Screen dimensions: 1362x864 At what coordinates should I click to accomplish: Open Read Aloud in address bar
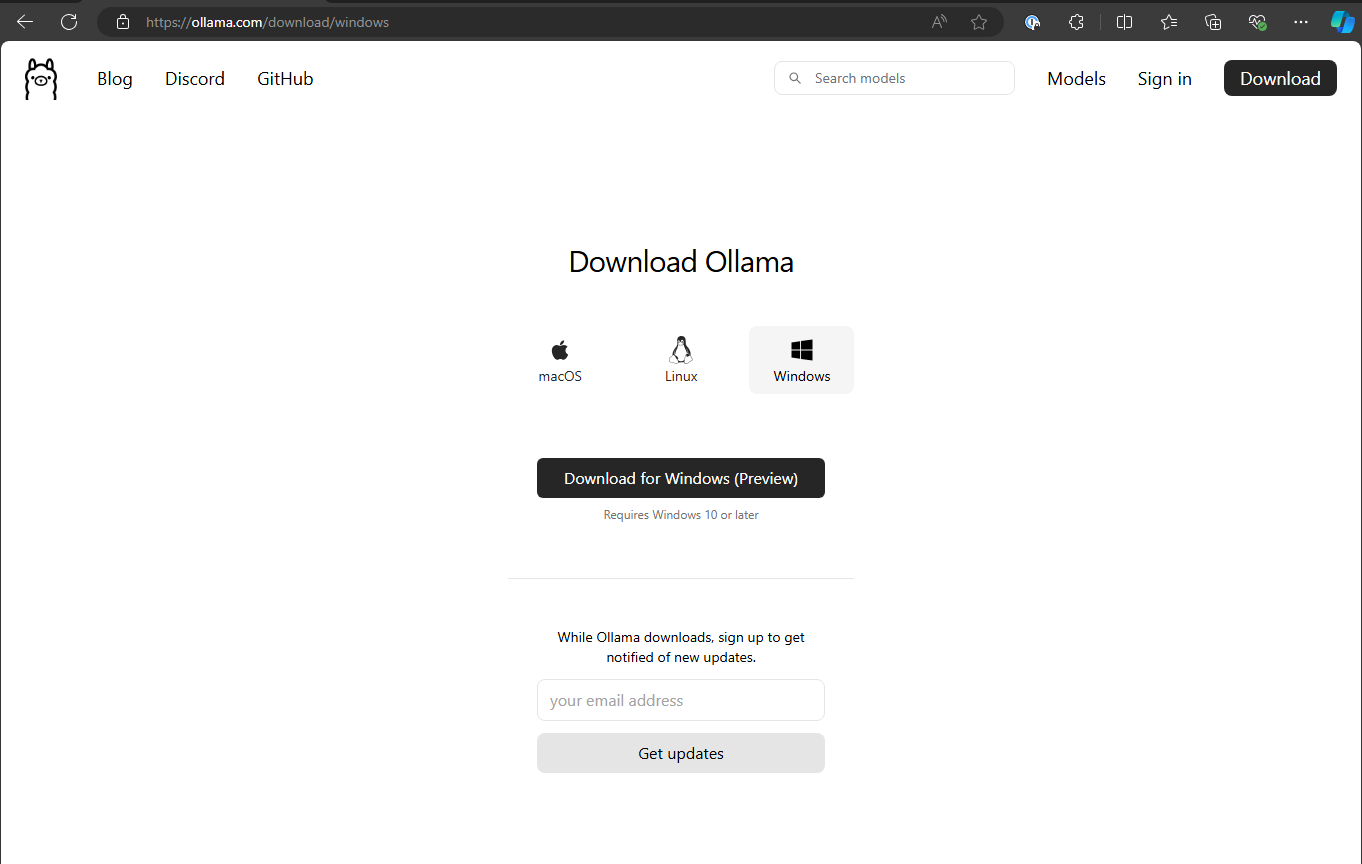[x=939, y=22]
